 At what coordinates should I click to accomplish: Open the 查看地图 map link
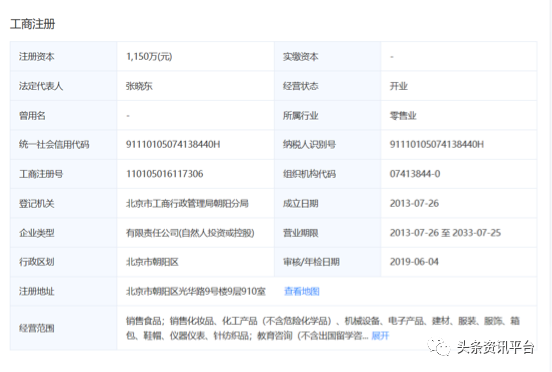[302, 291]
